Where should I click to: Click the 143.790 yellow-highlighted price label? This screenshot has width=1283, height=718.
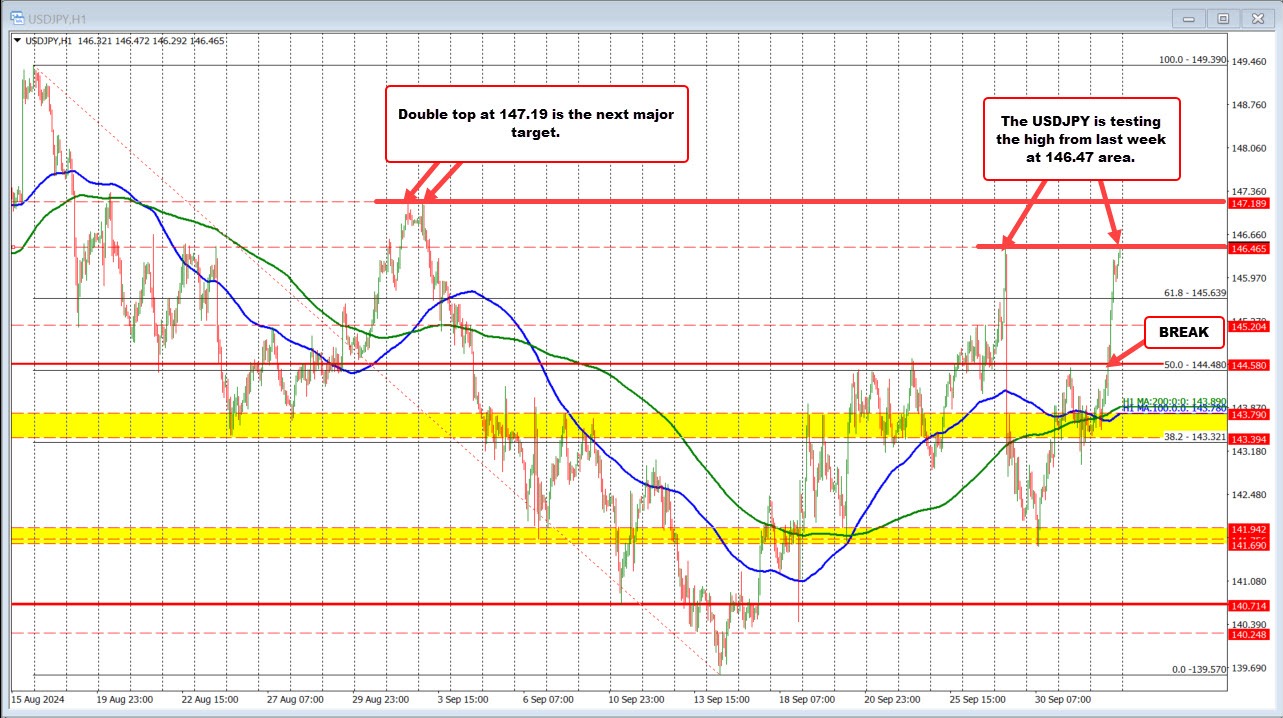pyautogui.click(x=1248, y=415)
